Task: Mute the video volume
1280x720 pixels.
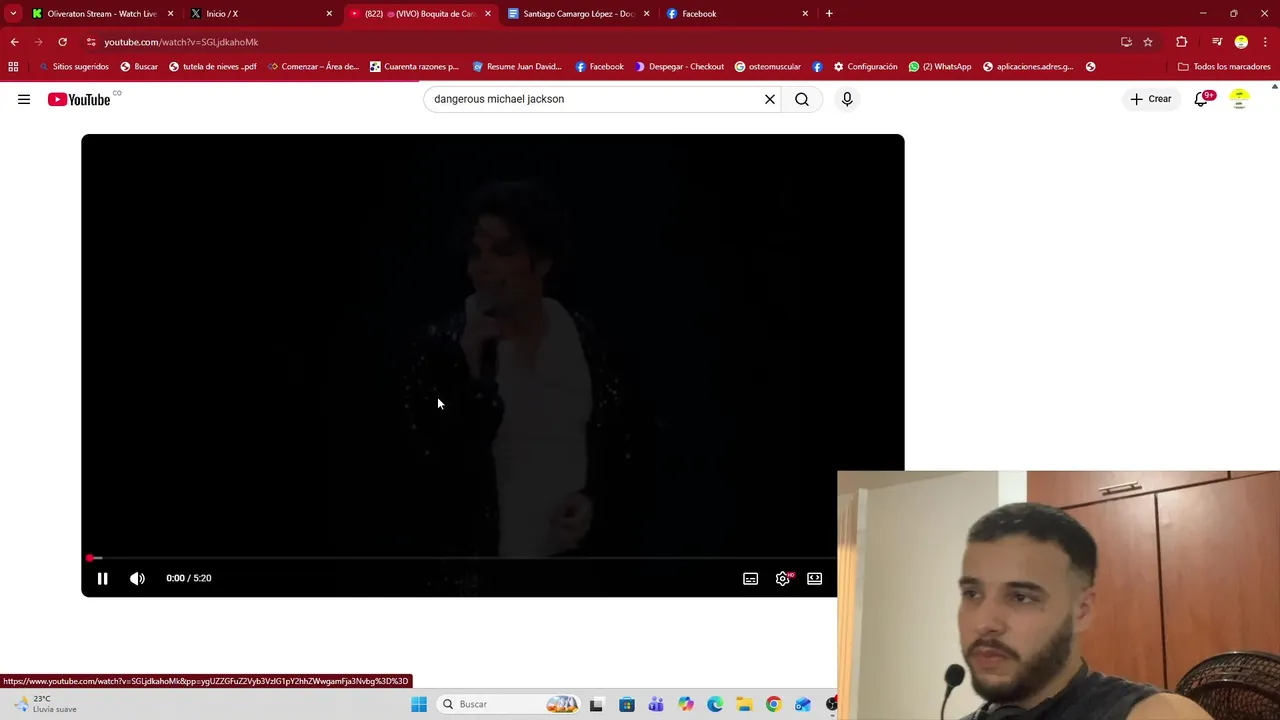Action: 138,578
